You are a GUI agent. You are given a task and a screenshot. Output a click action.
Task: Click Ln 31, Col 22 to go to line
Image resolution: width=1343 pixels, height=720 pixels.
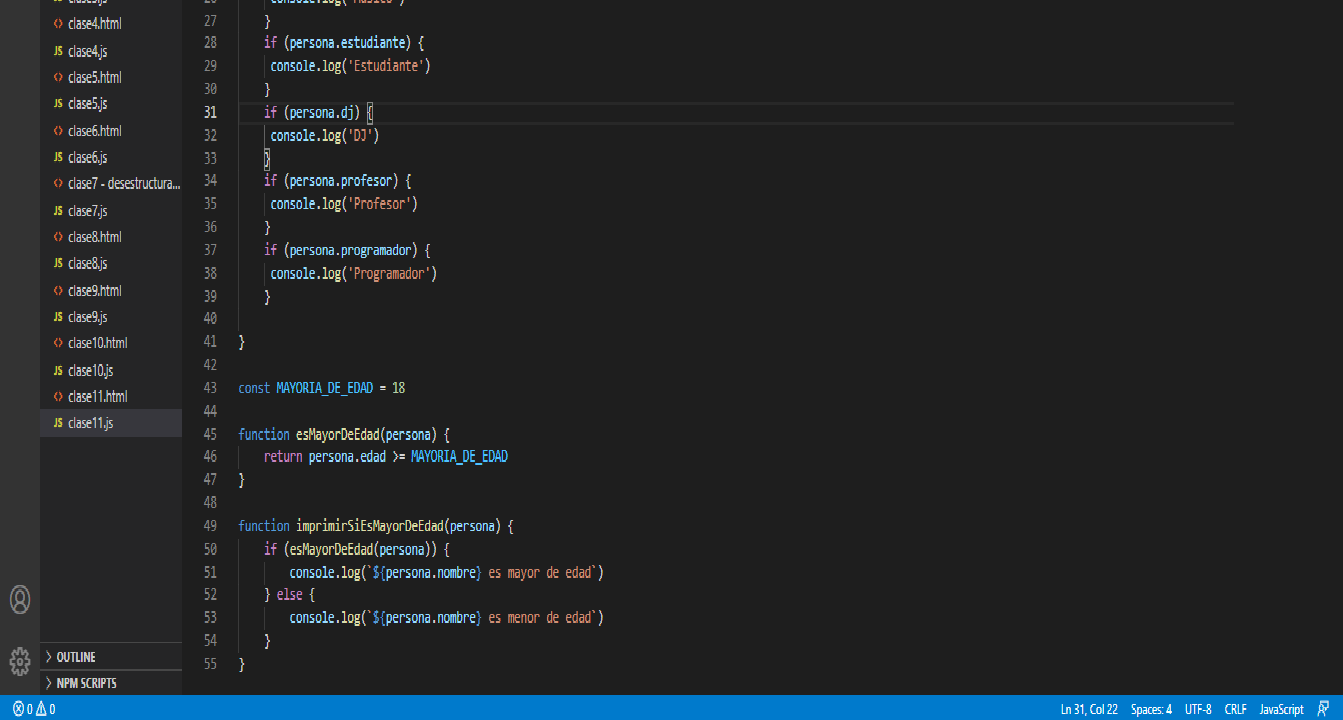[1089, 709]
